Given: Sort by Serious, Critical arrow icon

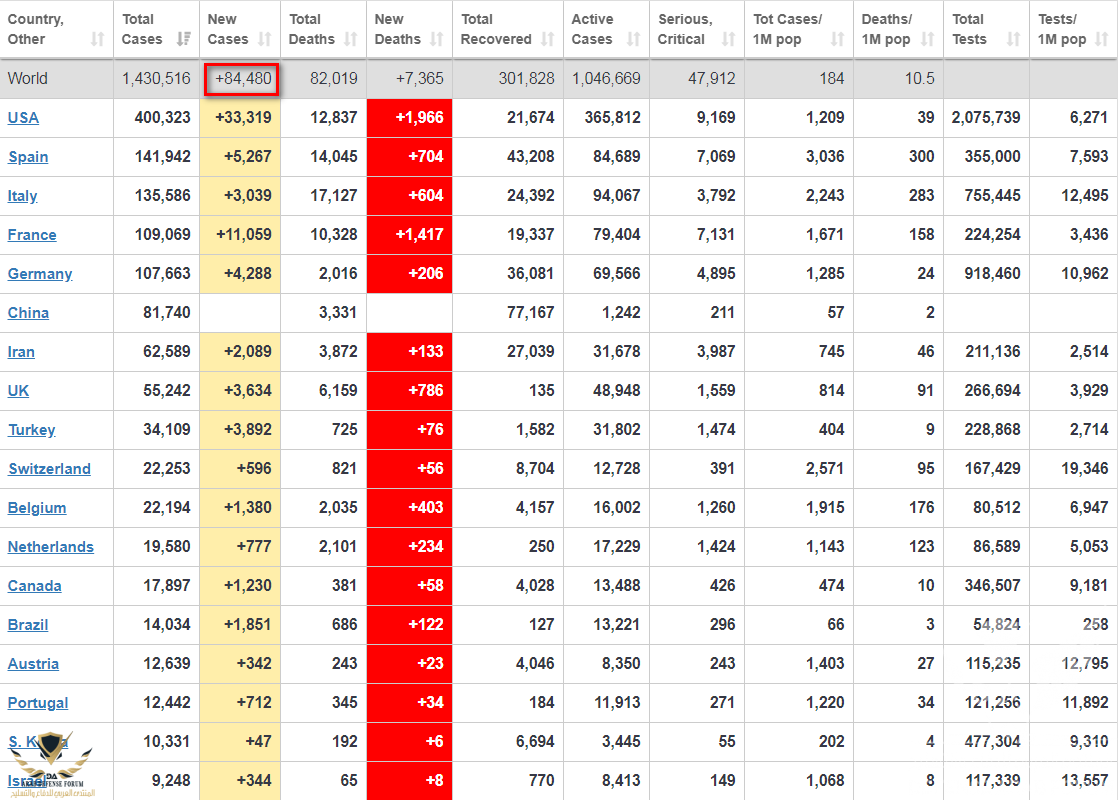Looking at the screenshot, I should tap(729, 40).
